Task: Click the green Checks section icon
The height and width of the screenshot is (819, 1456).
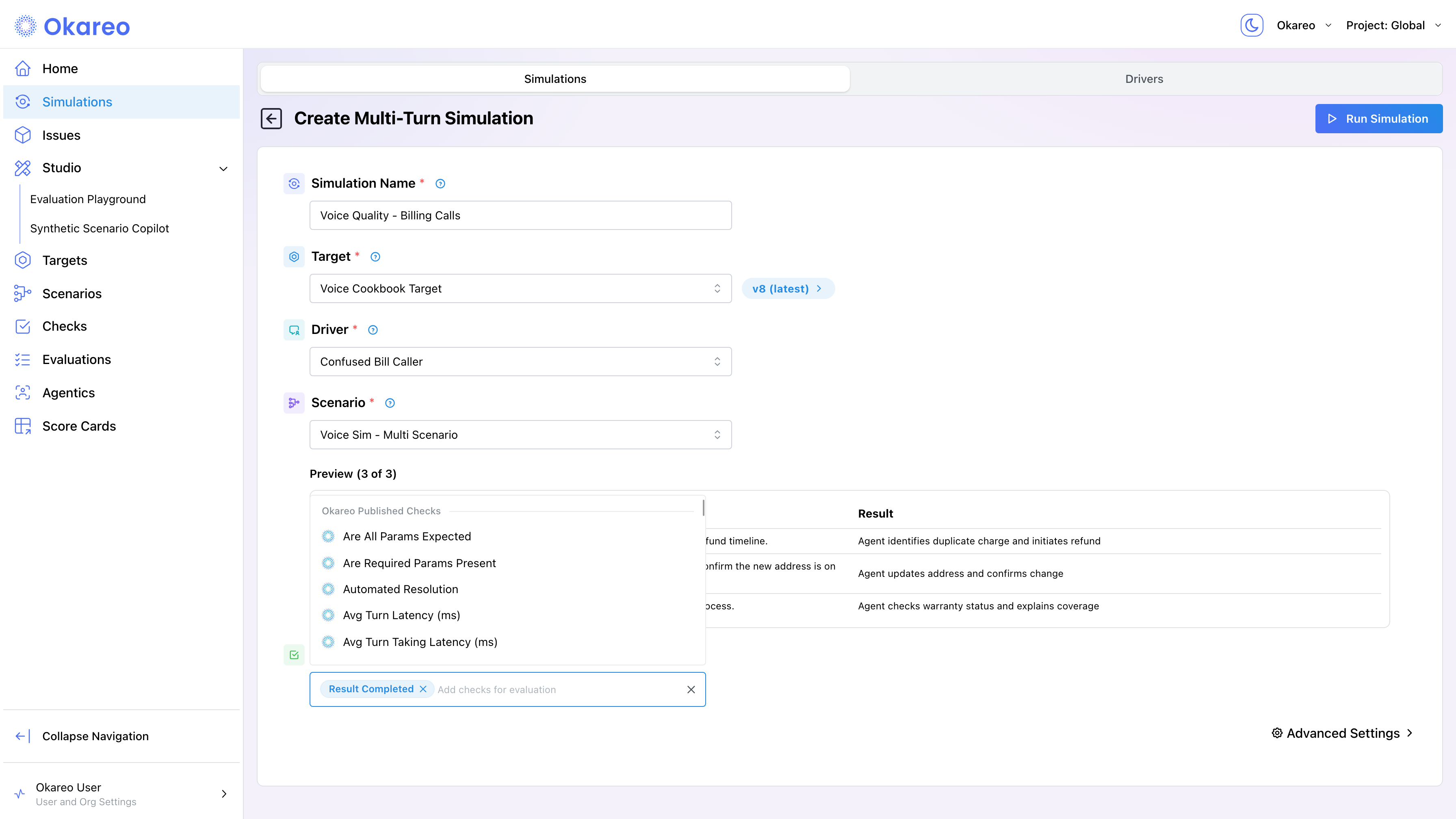Action: tap(294, 655)
